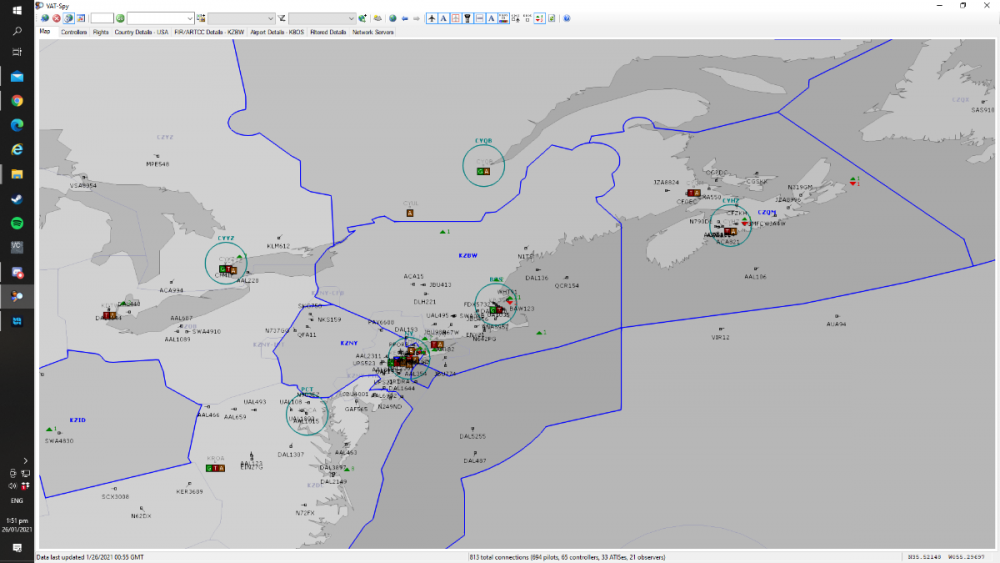
Task: Click the blue back arrow icon
Action: [404, 18]
